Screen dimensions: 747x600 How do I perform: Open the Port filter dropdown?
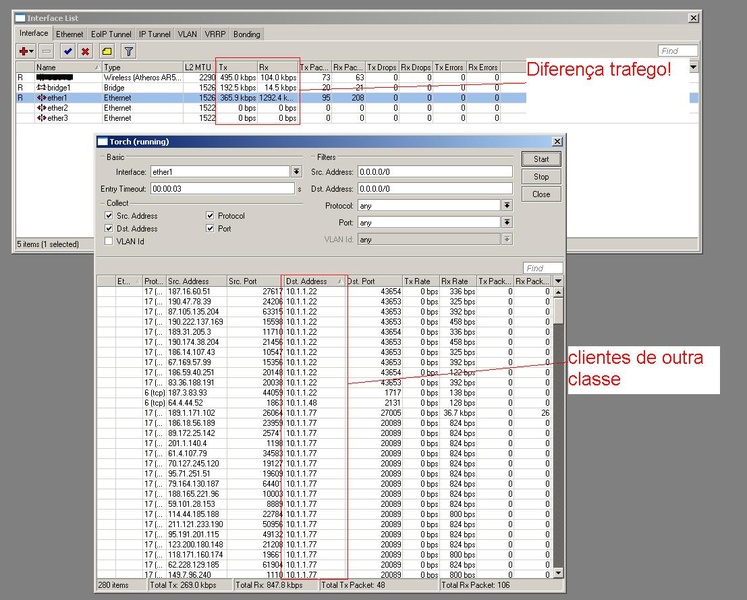pyautogui.click(x=507, y=222)
